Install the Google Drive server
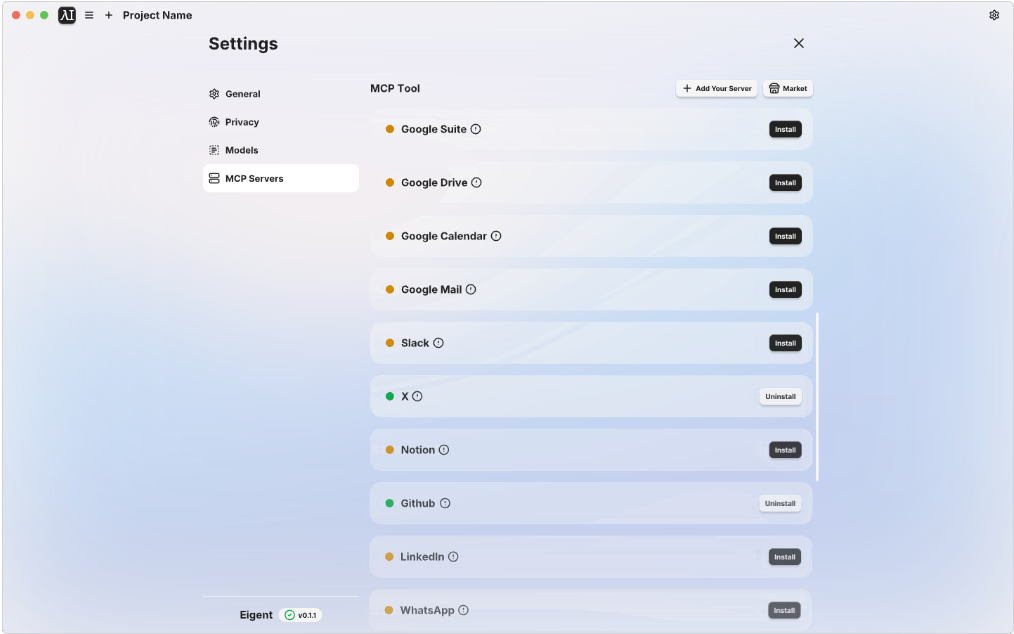This screenshot has width=1014, height=634. coord(785,182)
